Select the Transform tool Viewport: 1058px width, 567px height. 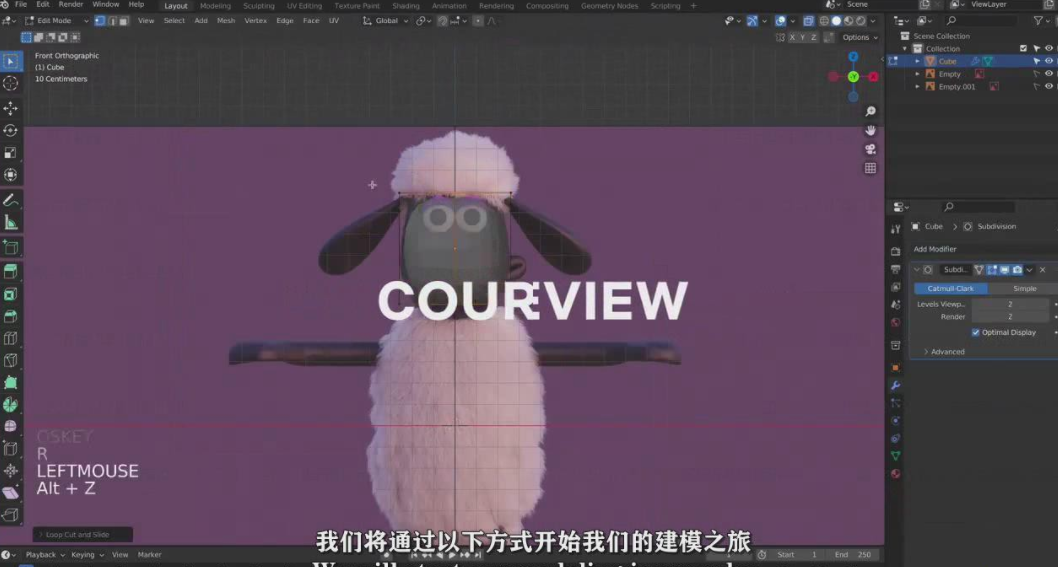11,175
